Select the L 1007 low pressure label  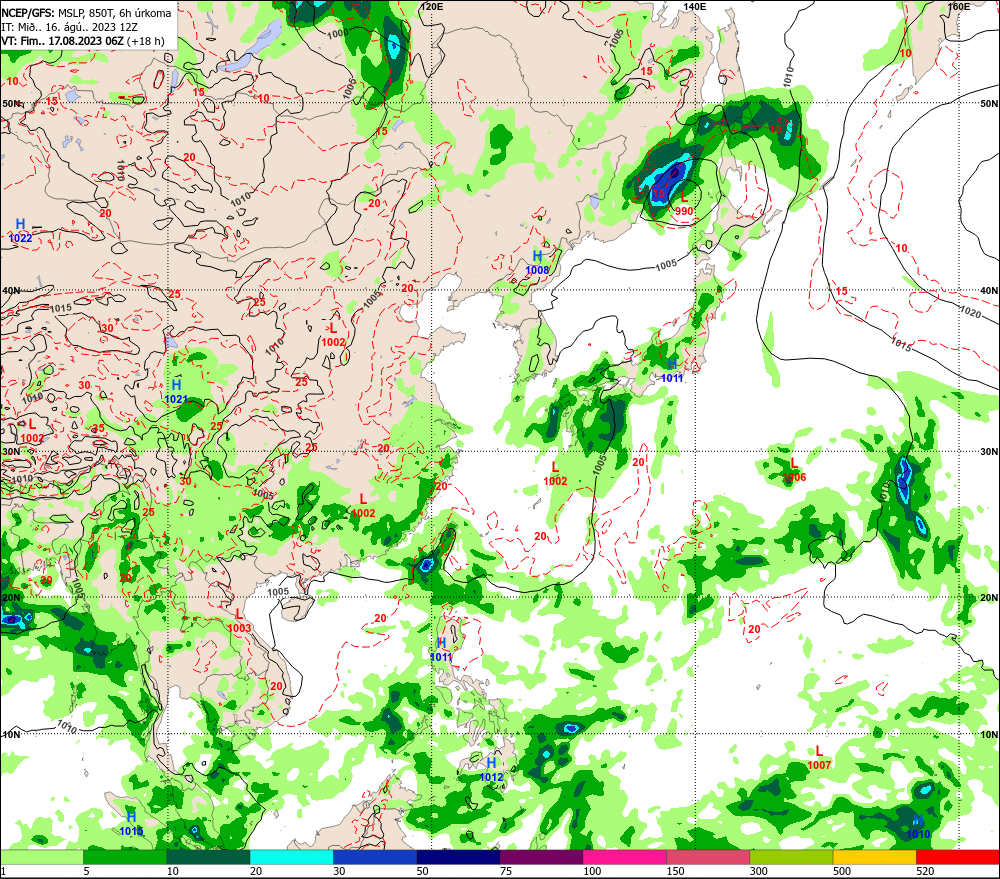[819, 758]
